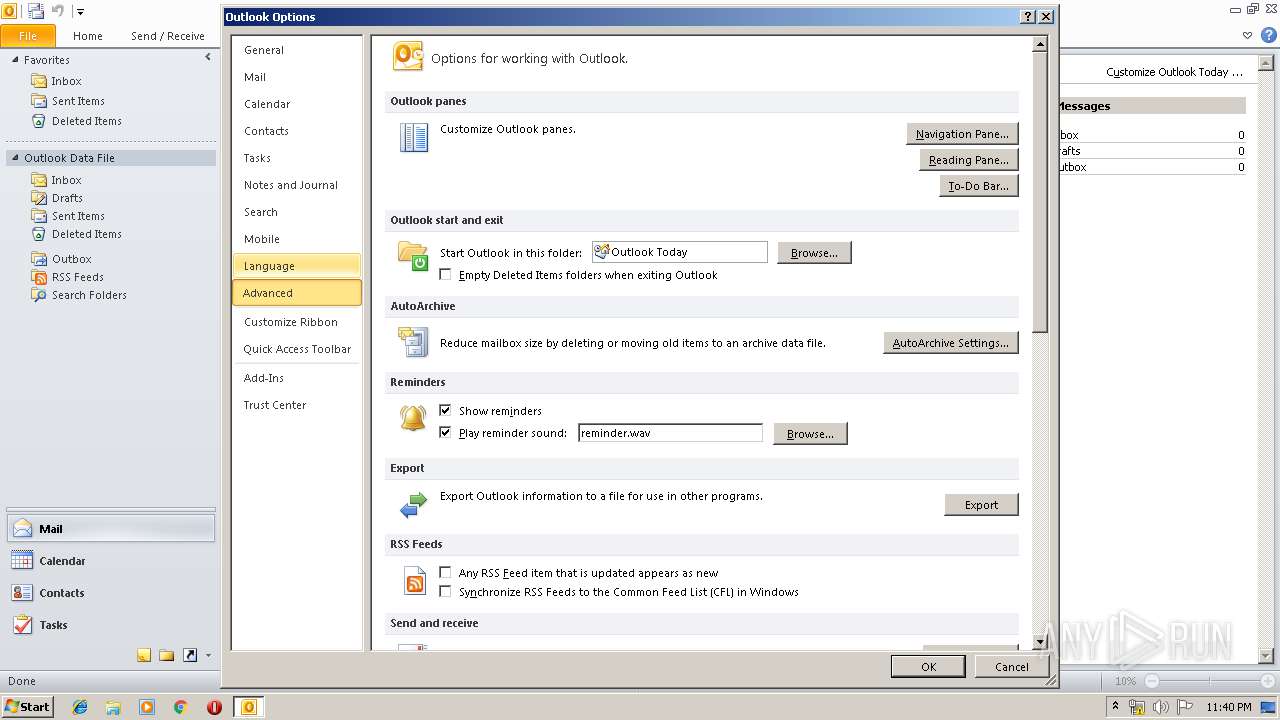The width and height of the screenshot is (1280, 720).
Task: Open the File tab
Action: pos(28,35)
